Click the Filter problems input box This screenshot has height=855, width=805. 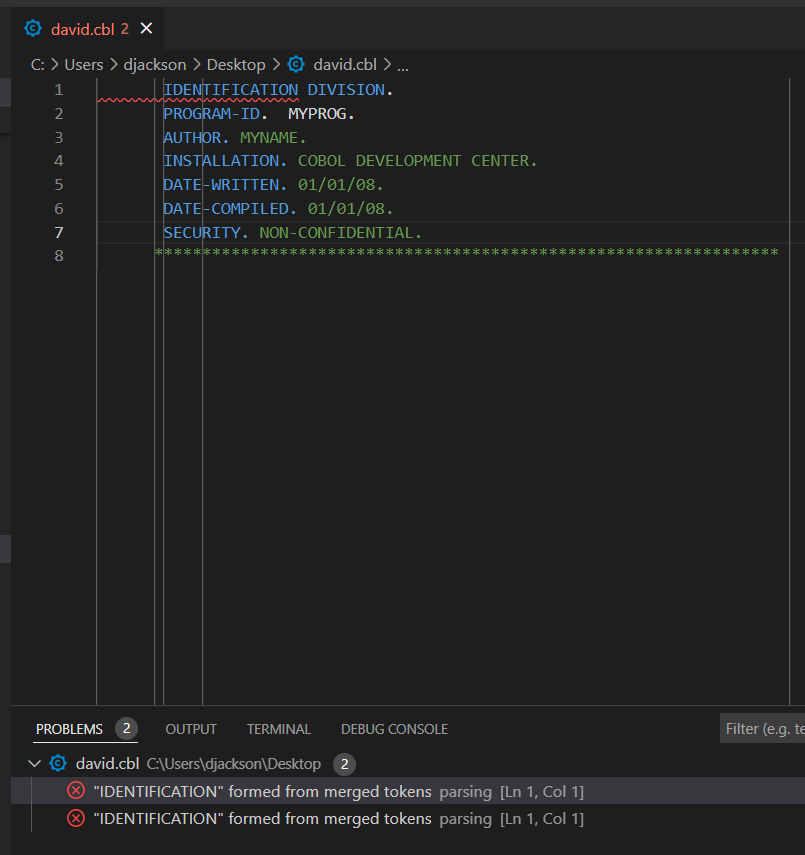(x=763, y=727)
